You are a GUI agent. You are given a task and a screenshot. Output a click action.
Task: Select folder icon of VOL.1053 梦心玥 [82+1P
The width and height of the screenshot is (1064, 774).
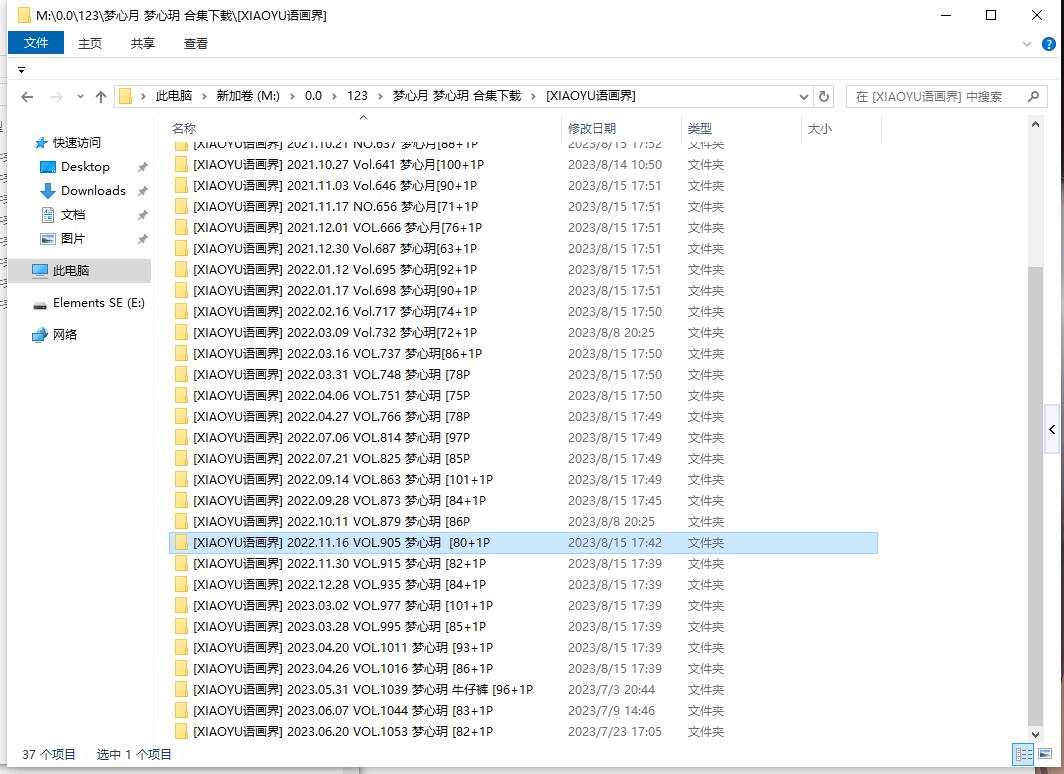click(181, 732)
